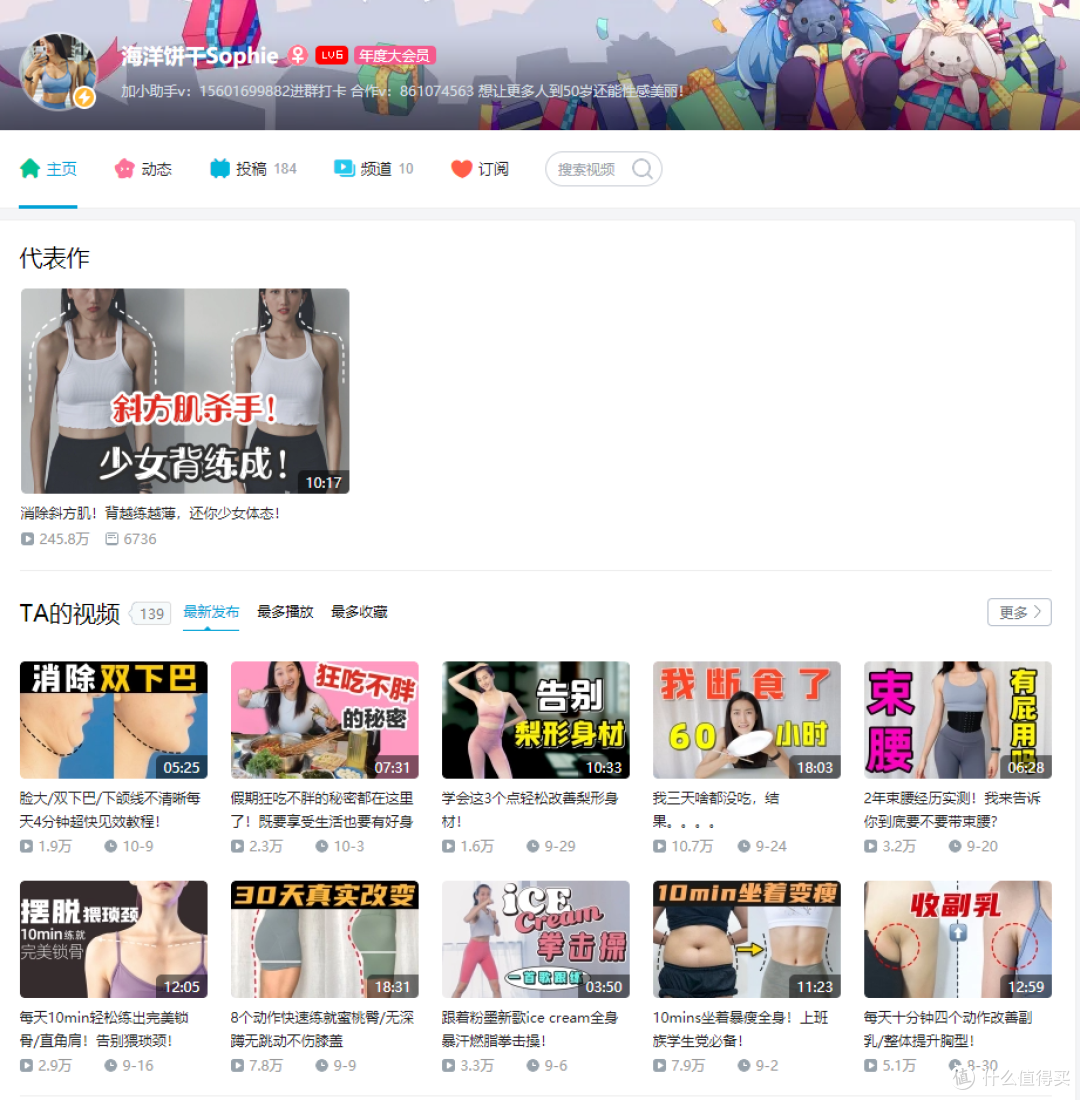Sort videos by 最多播放

click(x=285, y=612)
